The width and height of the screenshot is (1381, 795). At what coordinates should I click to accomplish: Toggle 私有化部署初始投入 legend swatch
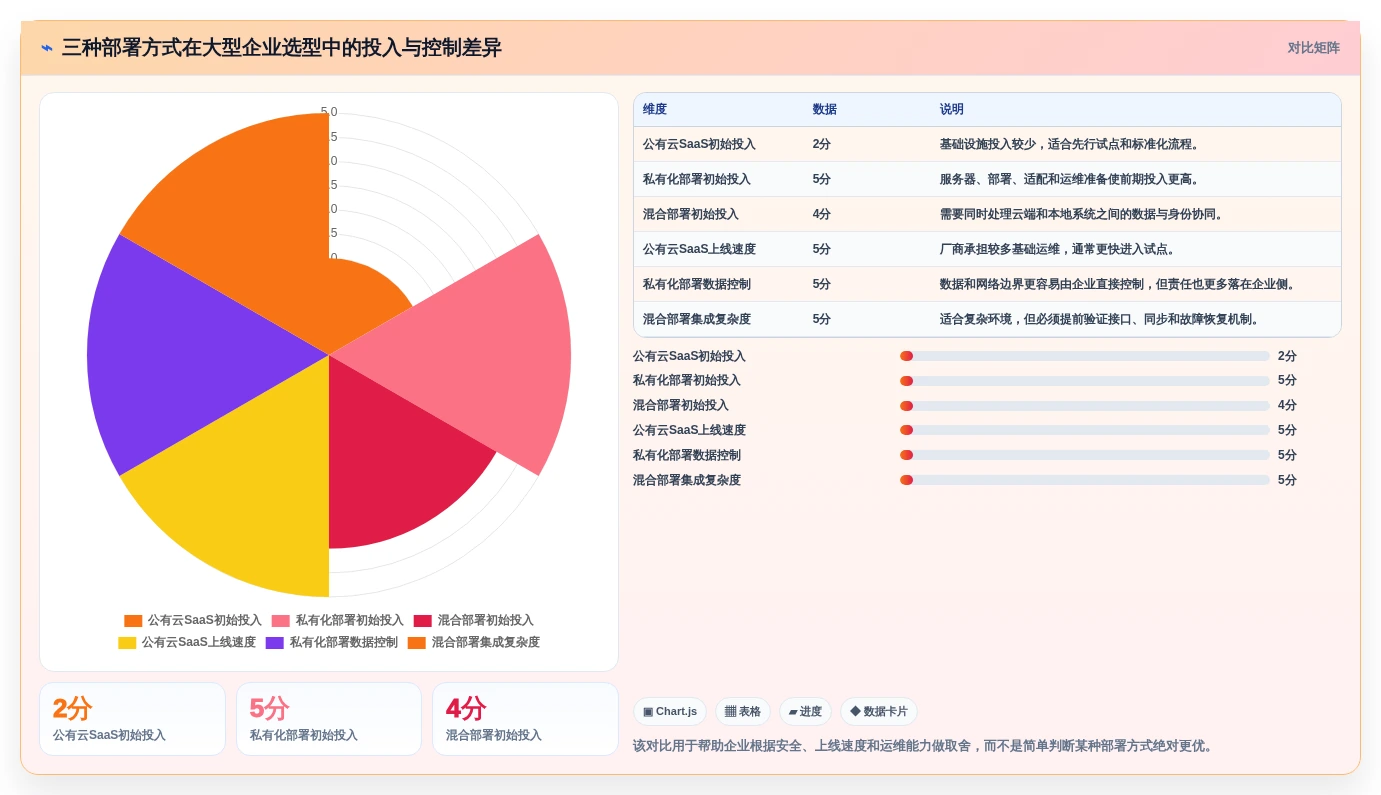click(x=281, y=621)
